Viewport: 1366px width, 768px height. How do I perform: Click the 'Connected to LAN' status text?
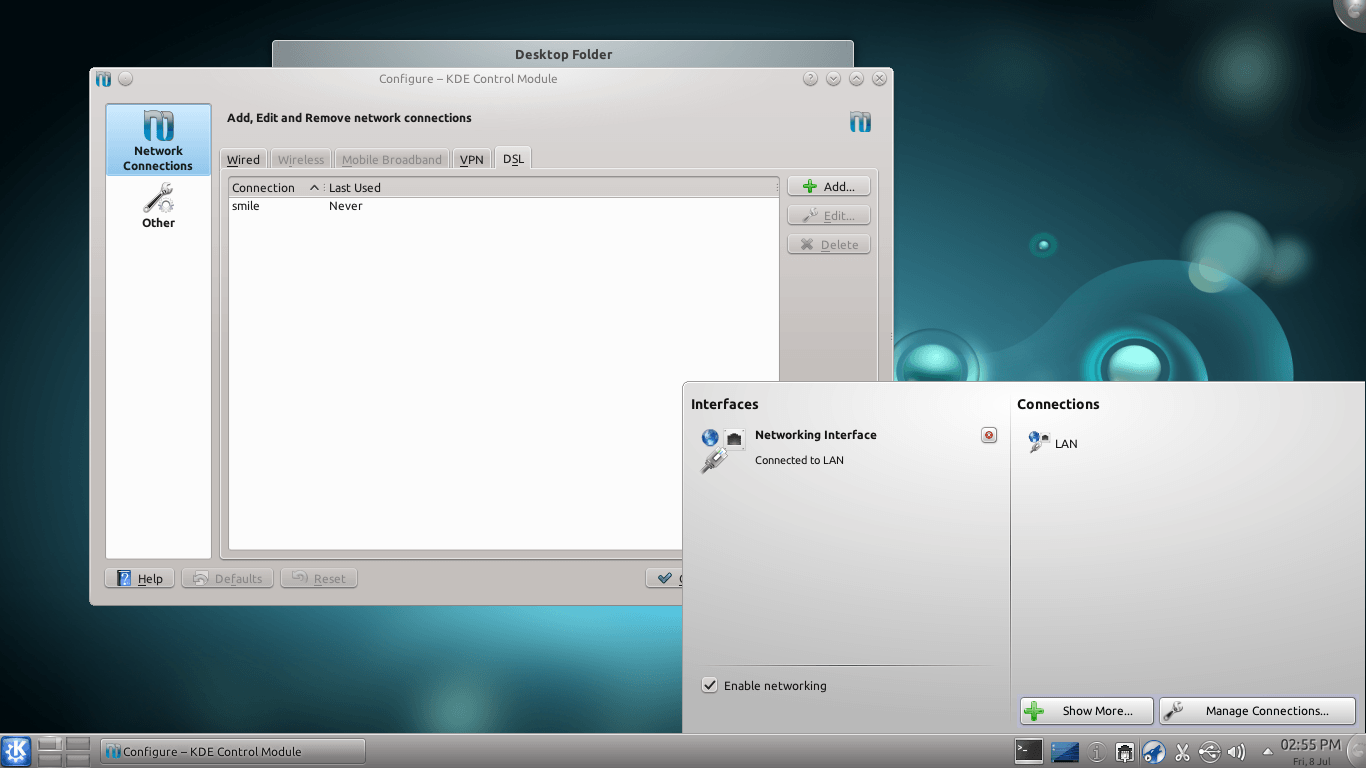[x=799, y=460]
